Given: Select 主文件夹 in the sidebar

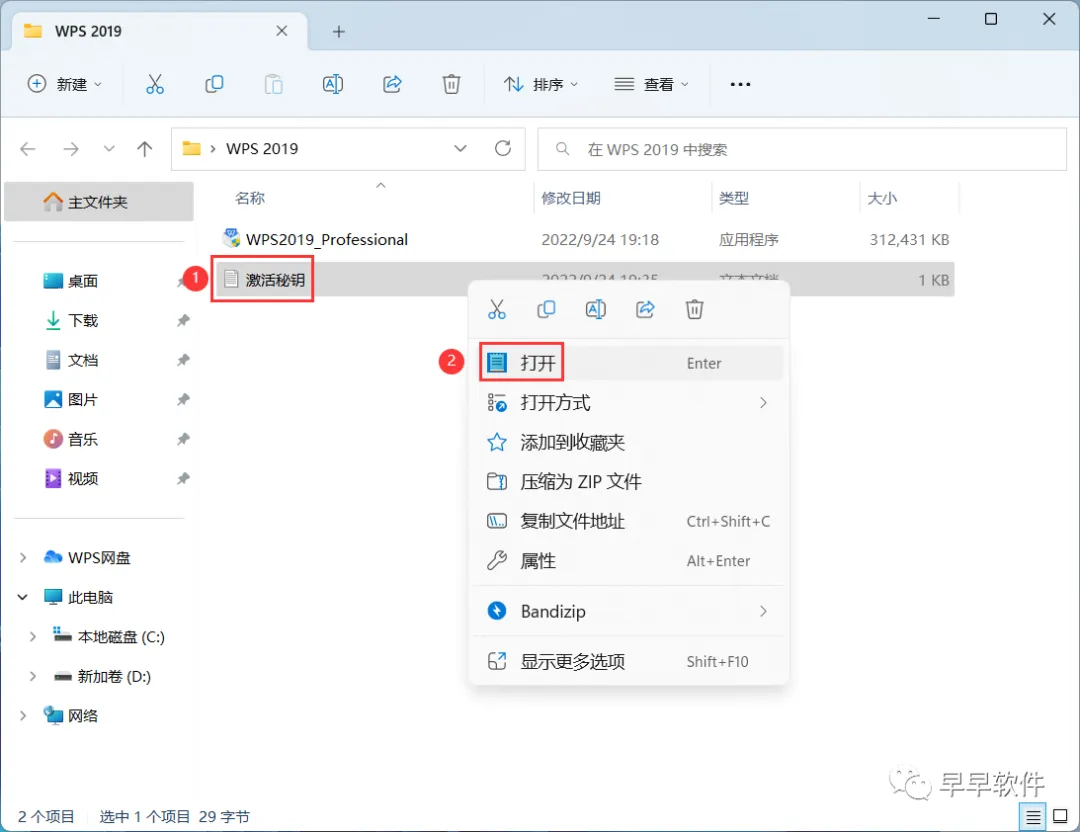Looking at the screenshot, I should pyautogui.click(x=98, y=202).
